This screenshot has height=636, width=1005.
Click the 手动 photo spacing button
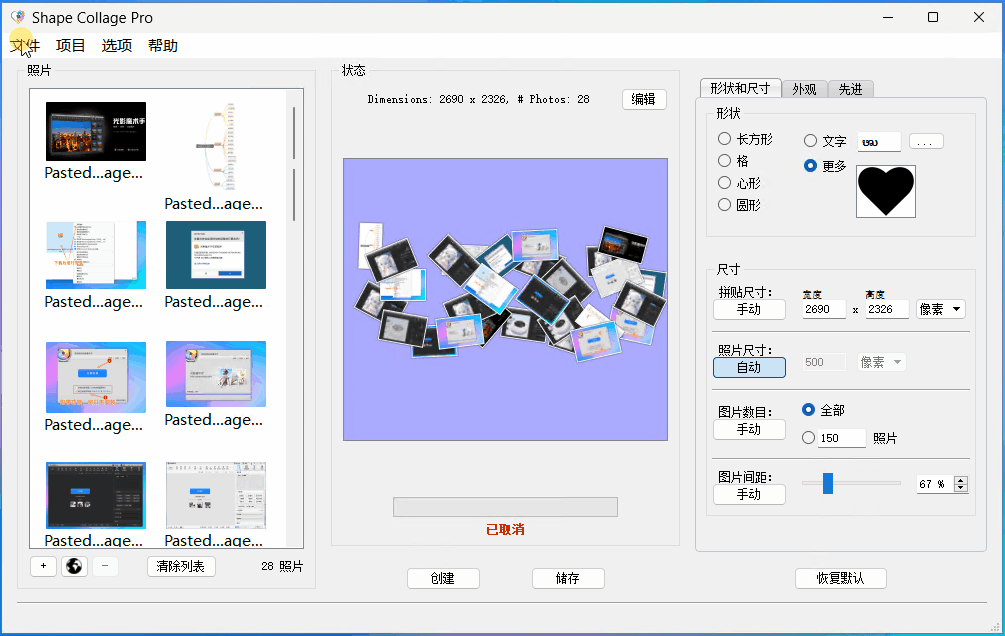pos(749,494)
